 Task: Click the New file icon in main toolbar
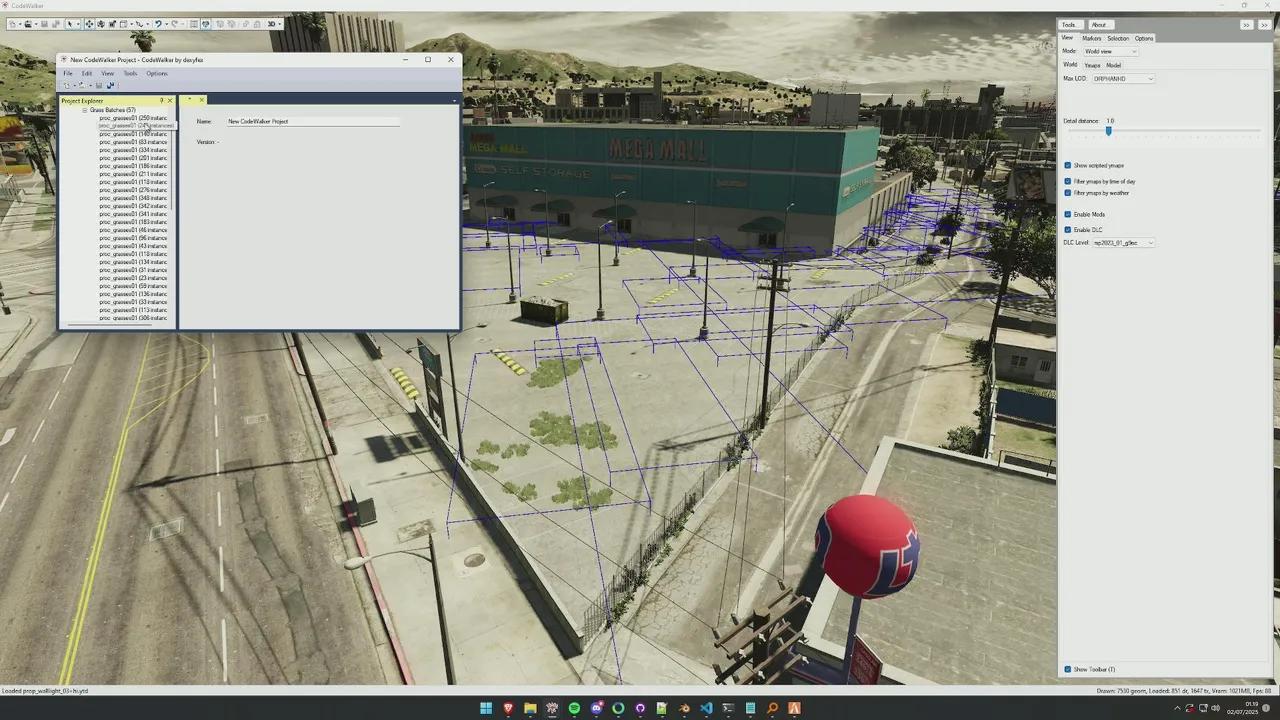13,24
